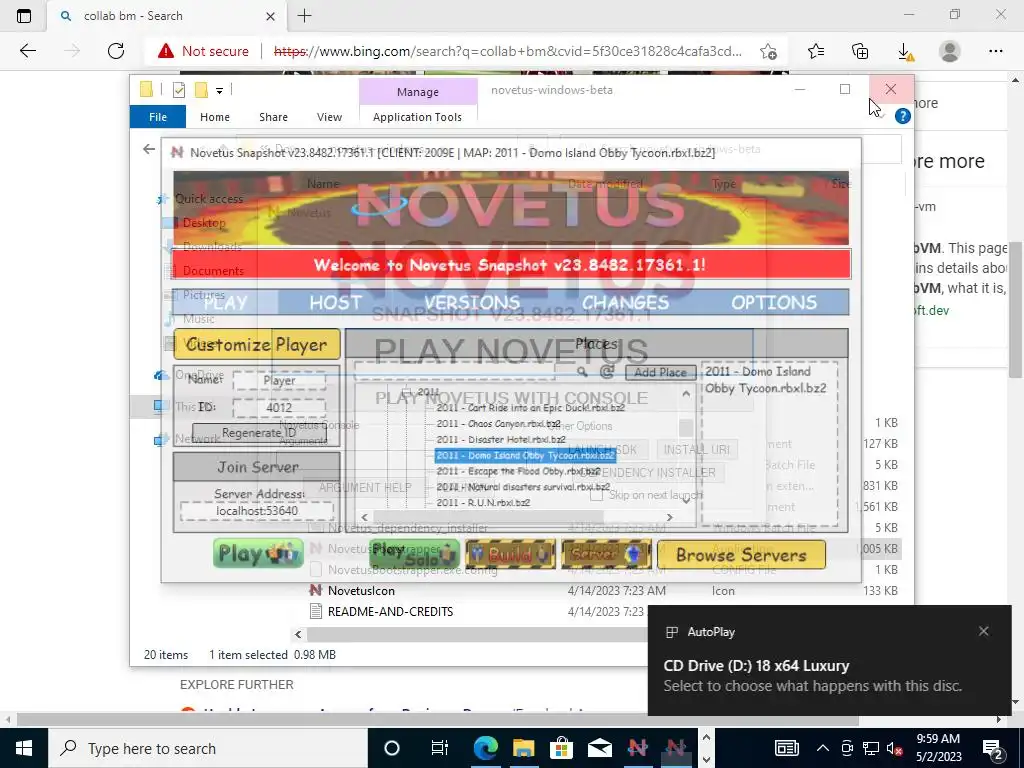Edit the player Name field

[280, 380]
